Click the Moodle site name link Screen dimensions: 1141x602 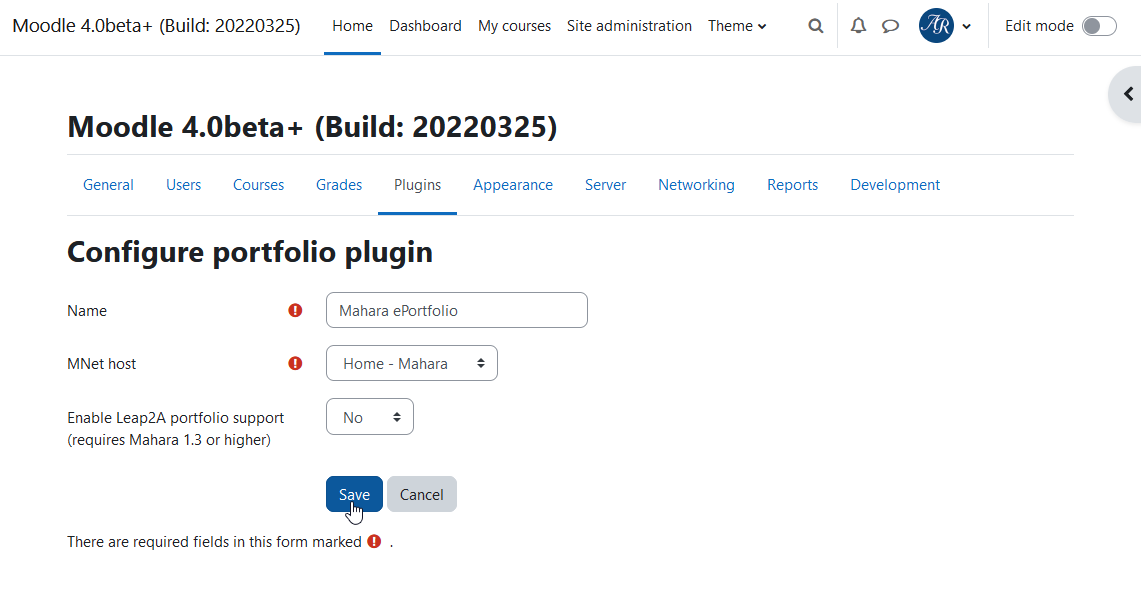click(156, 25)
